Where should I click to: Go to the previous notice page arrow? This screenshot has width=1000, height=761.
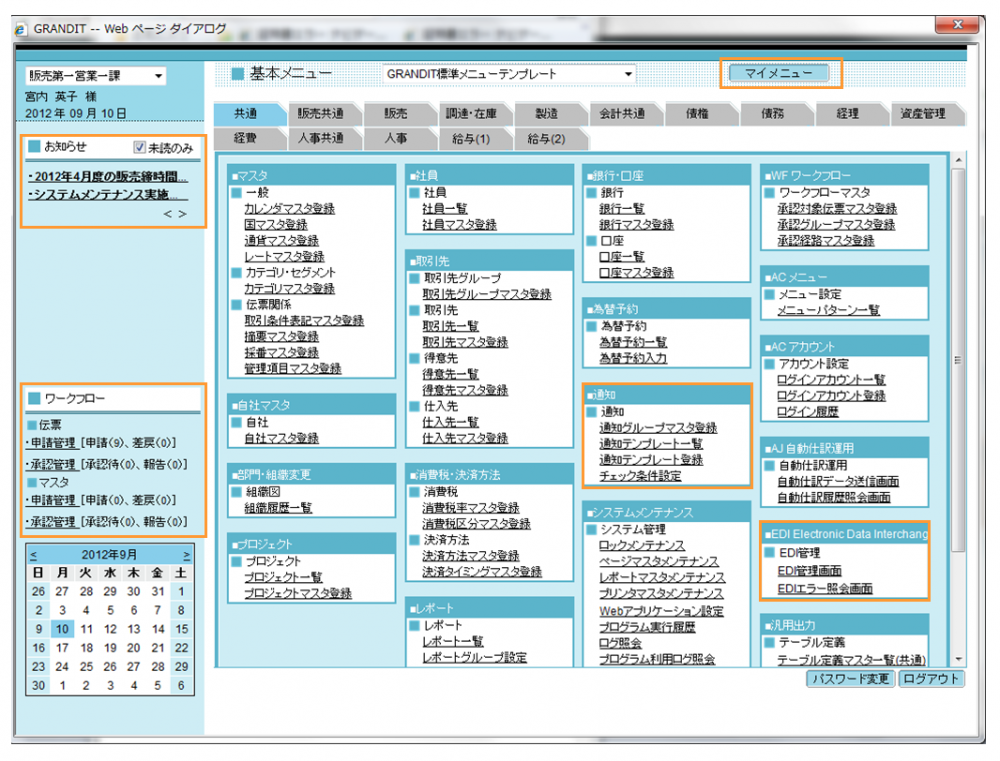click(x=167, y=214)
